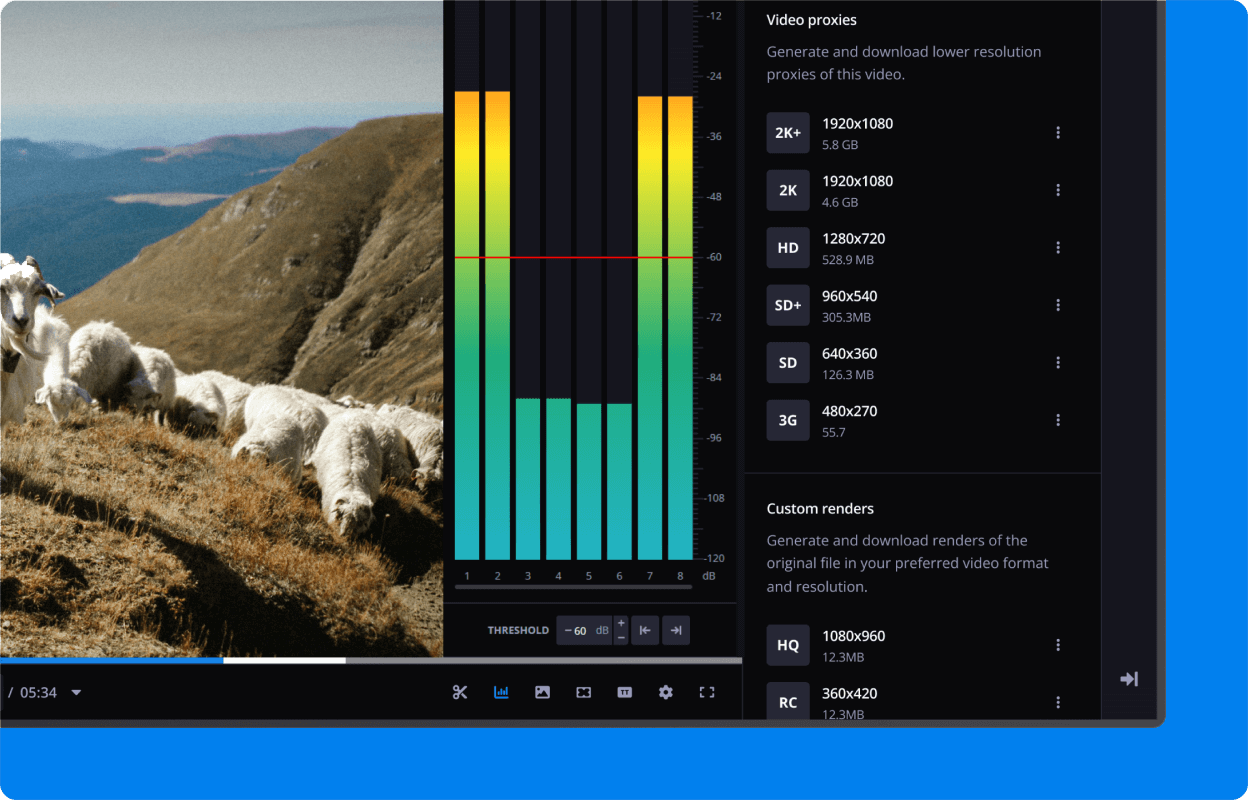Jump to next threshold crossing
Viewport: 1248px width, 800px height.
pos(676,630)
